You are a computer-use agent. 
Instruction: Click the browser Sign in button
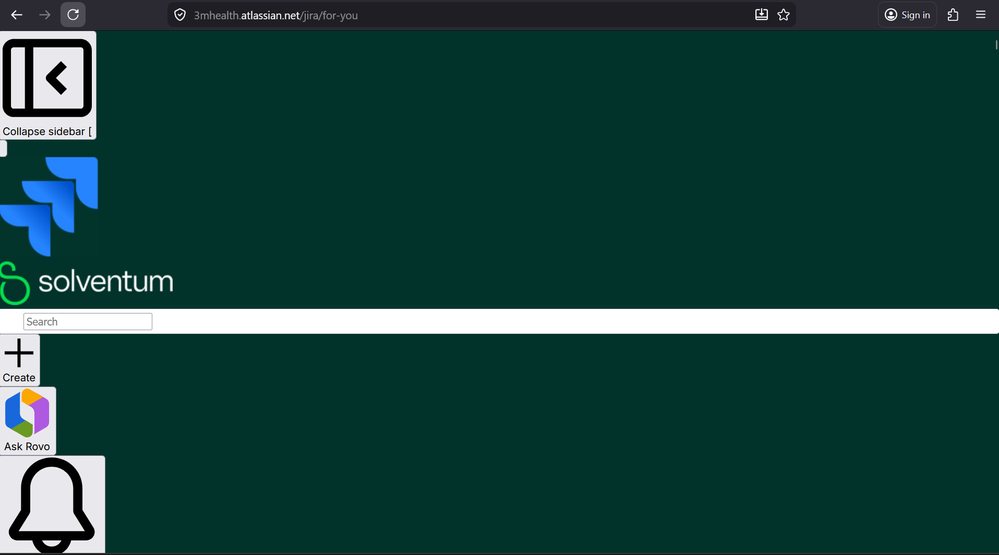[x=907, y=15]
